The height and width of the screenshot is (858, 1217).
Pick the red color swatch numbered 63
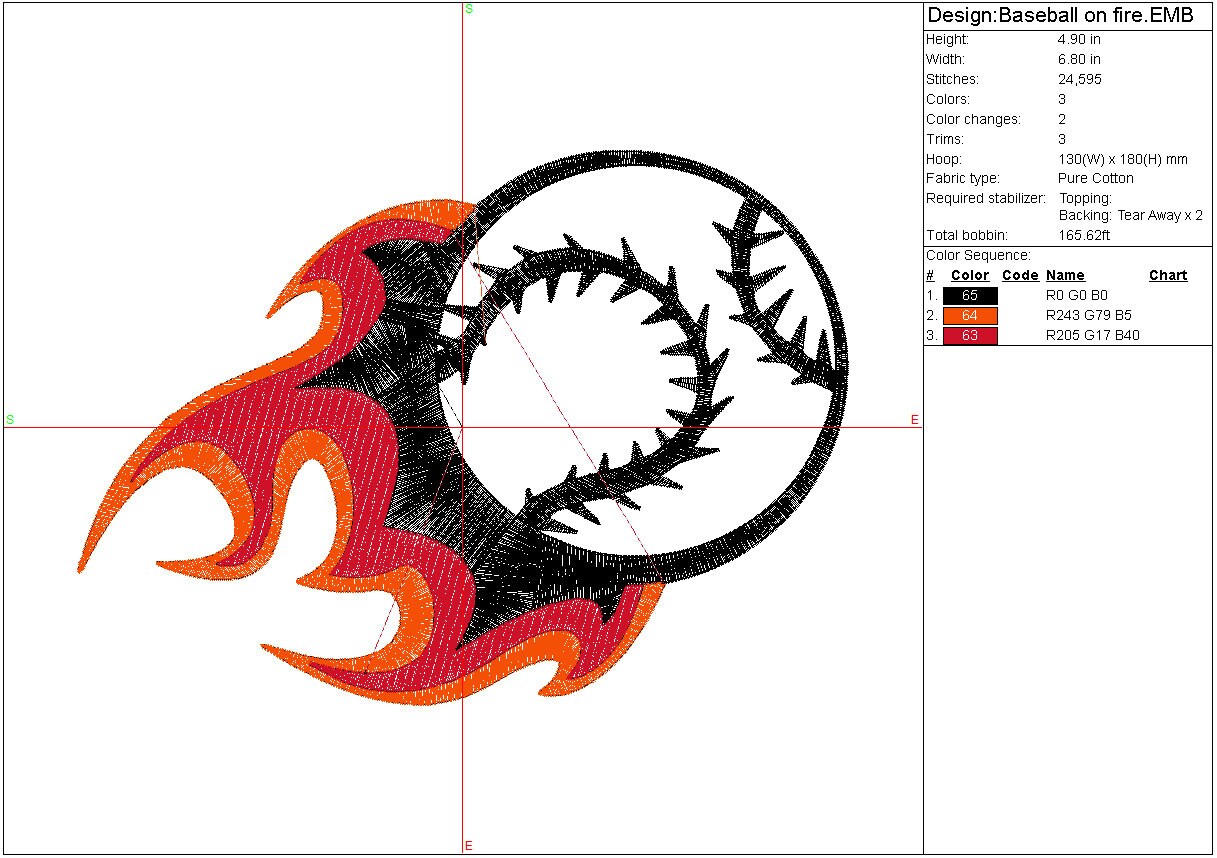pos(970,336)
